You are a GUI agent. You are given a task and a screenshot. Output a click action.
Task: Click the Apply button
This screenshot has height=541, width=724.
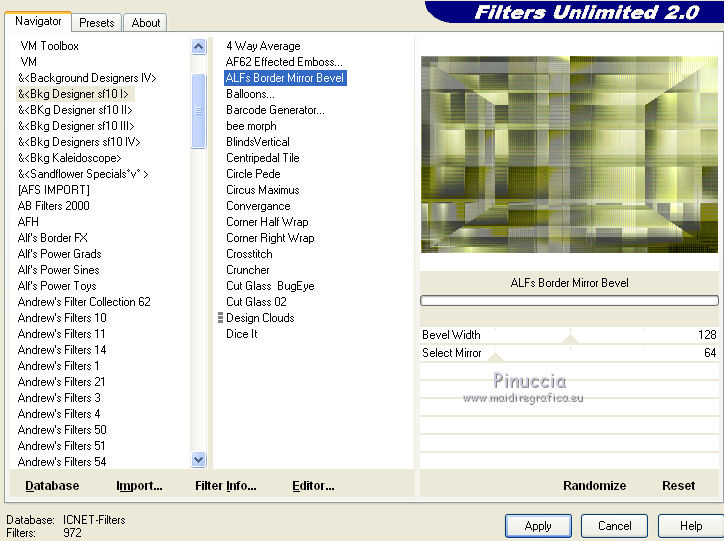point(538,526)
